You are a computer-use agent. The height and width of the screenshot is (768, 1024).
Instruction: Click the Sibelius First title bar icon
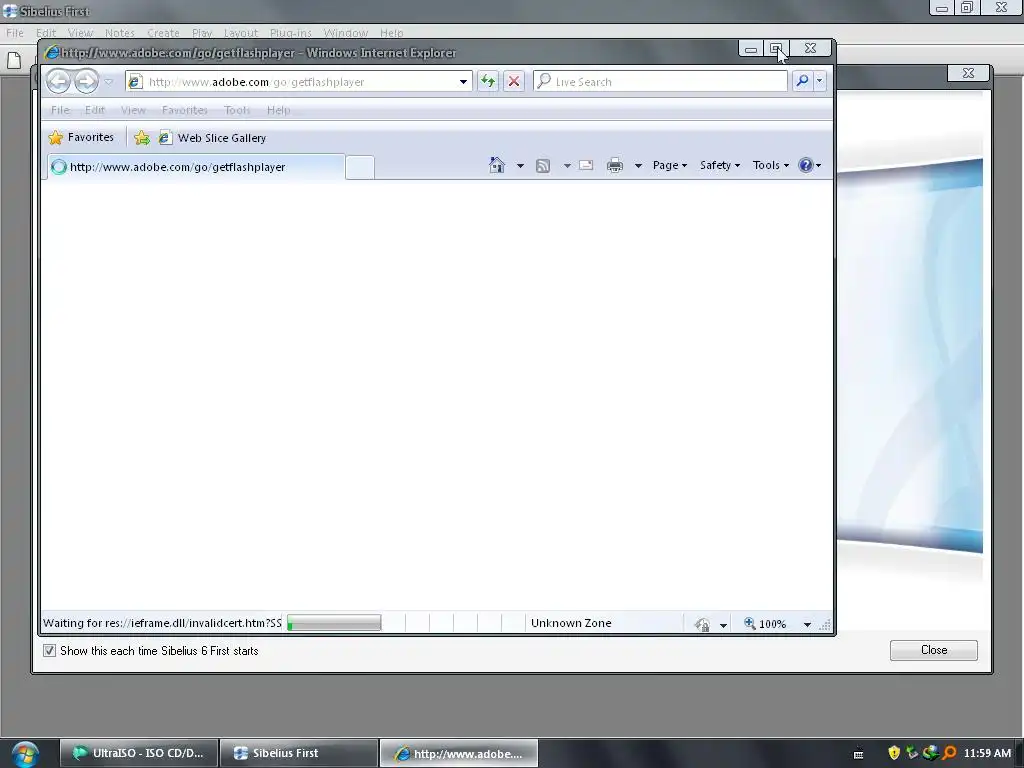pos(10,11)
